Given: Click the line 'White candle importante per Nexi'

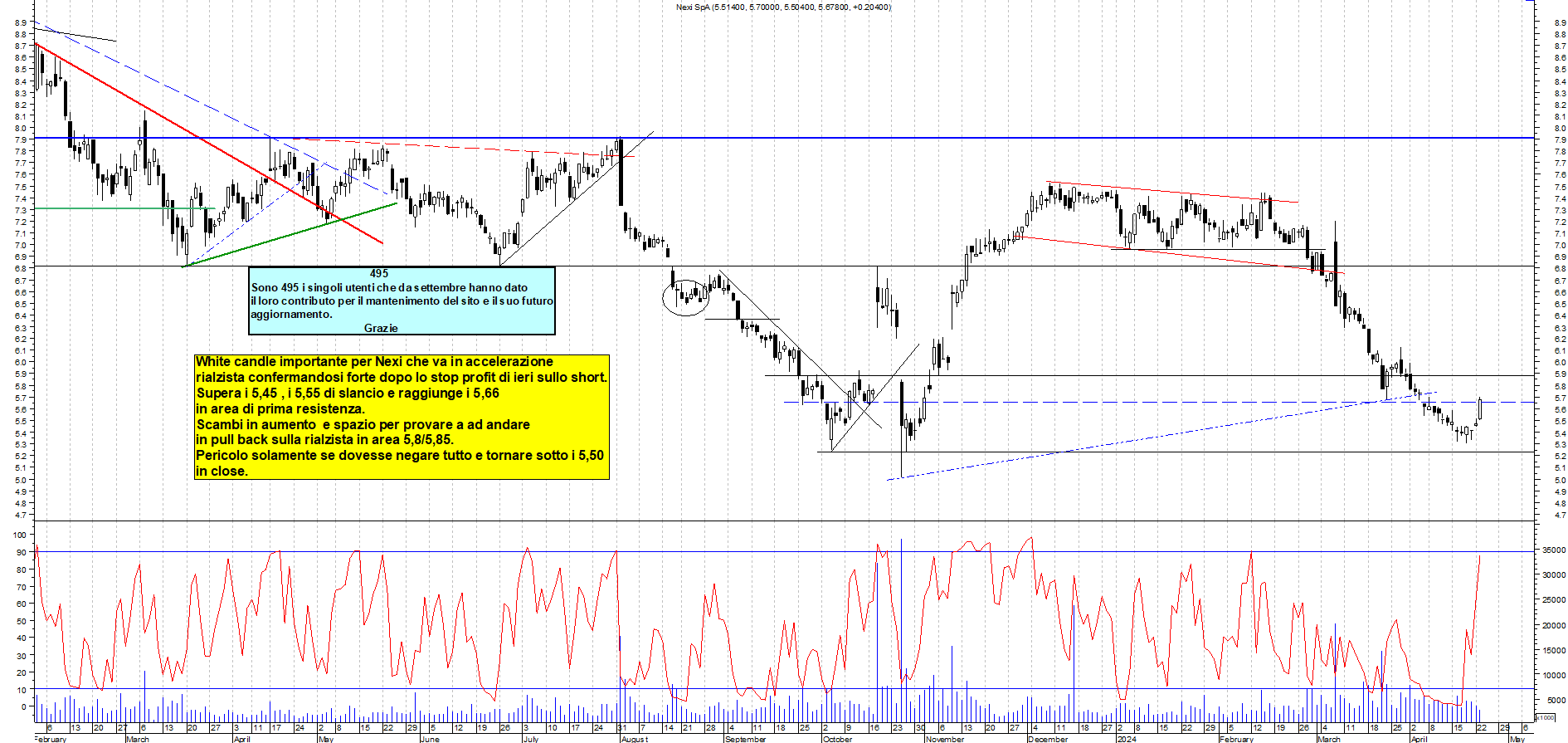Looking at the screenshot, I should click(374, 361).
